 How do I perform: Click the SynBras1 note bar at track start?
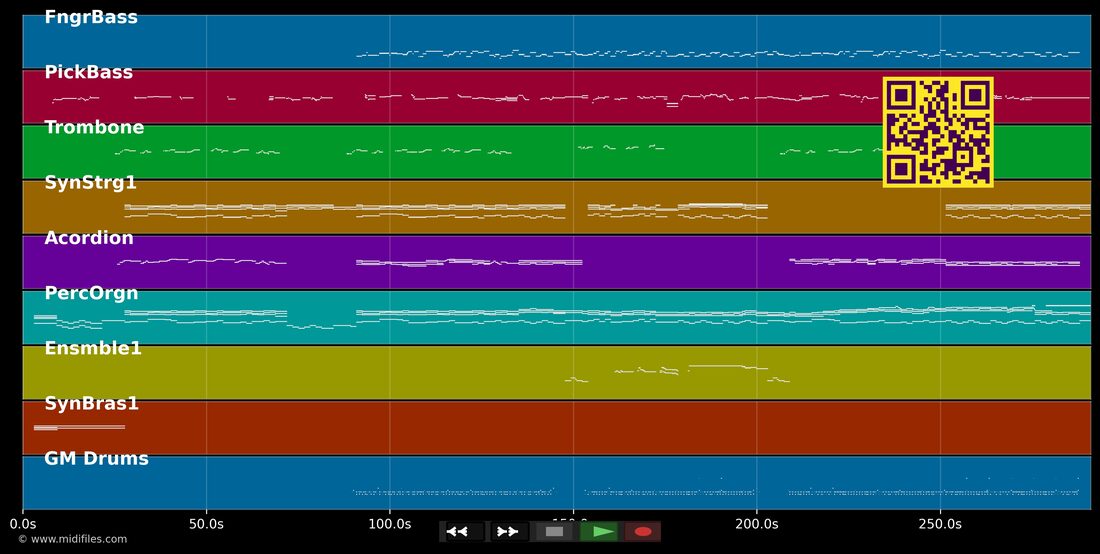pos(79,427)
